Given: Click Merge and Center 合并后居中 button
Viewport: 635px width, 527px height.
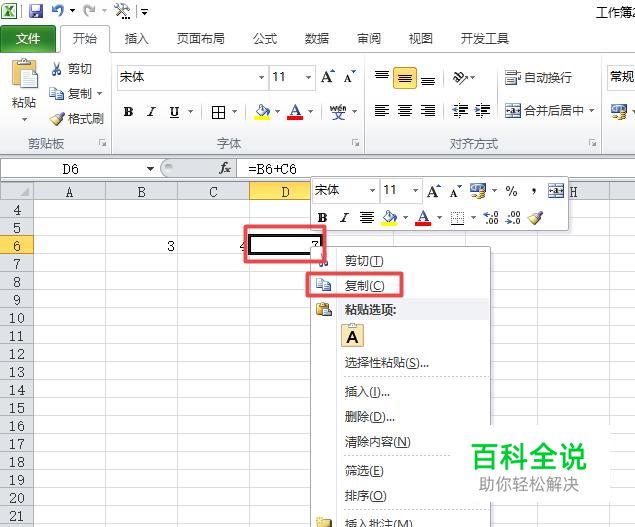Looking at the screenshot, I should click(544, 110).
